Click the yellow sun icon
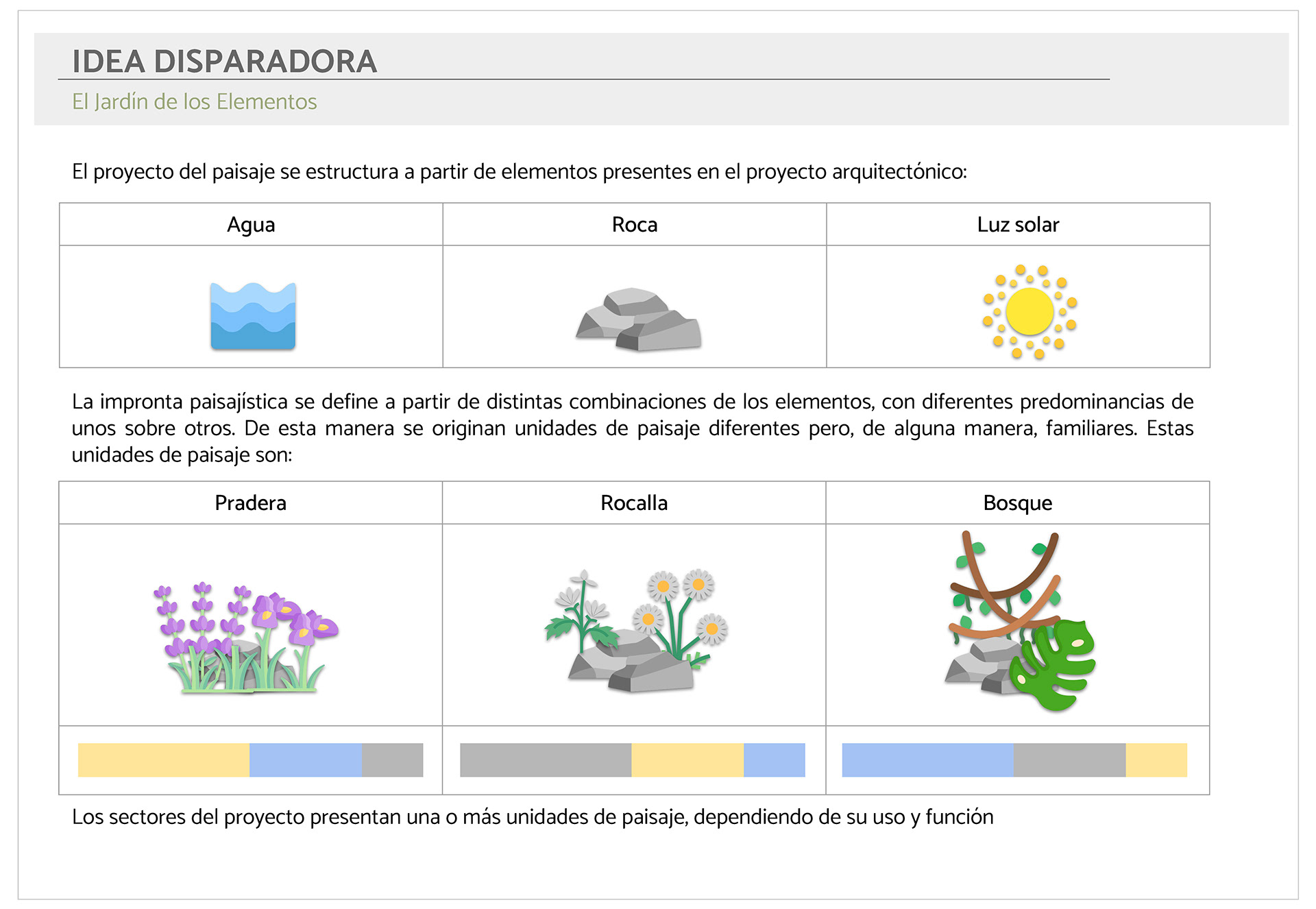Screen dimensions: 1316x909 (x=1029, y=312)
